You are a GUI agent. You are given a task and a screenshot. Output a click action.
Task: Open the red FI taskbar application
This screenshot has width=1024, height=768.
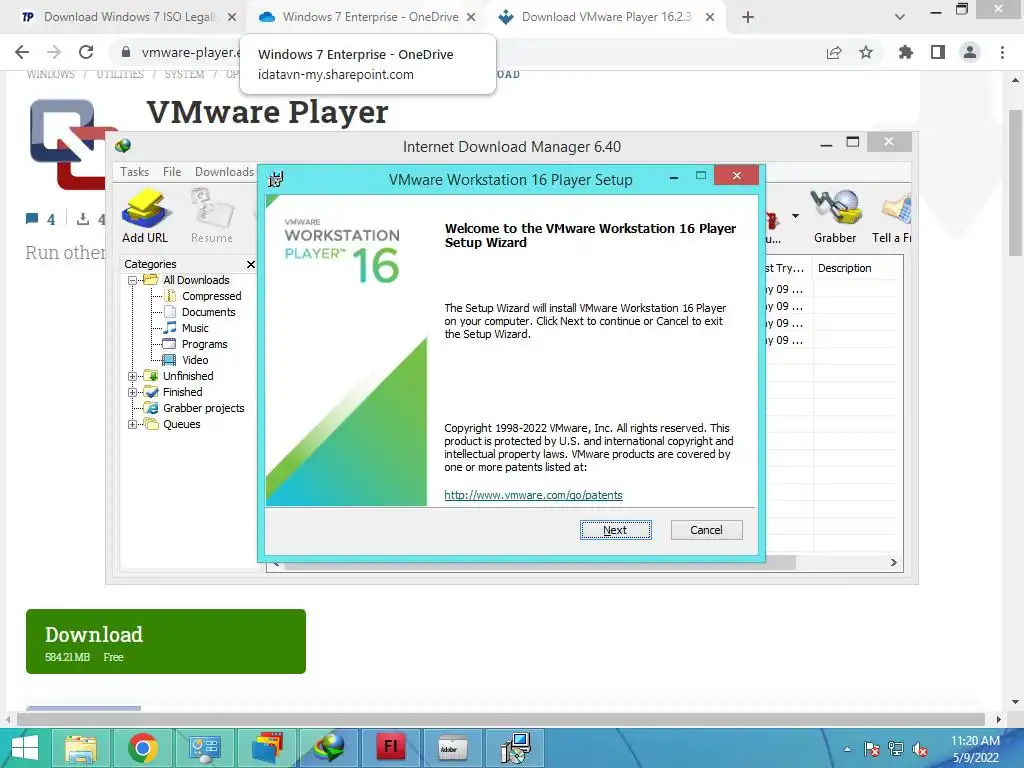pos(391,748)
